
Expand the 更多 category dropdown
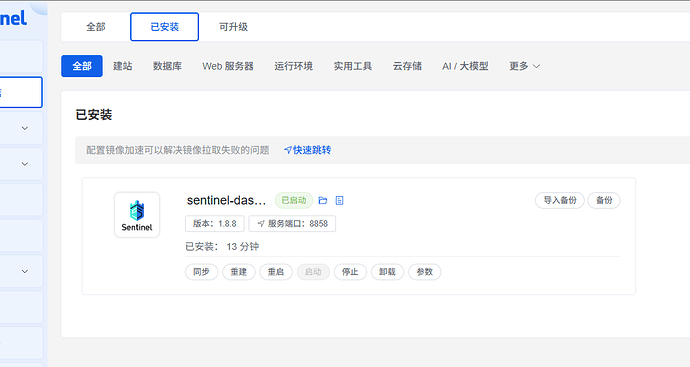[525, 66]
